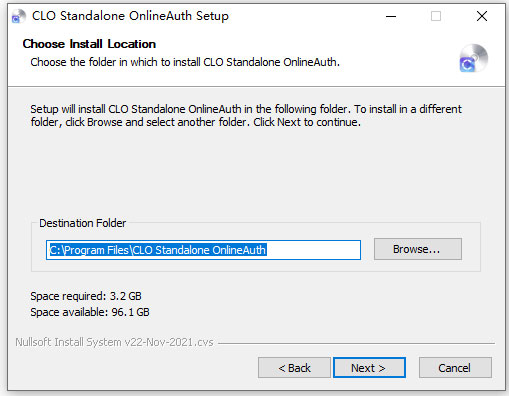Click the header subtitle about choosing folder
The width and height of the screenshot is (509, 396).
[185, 62]
